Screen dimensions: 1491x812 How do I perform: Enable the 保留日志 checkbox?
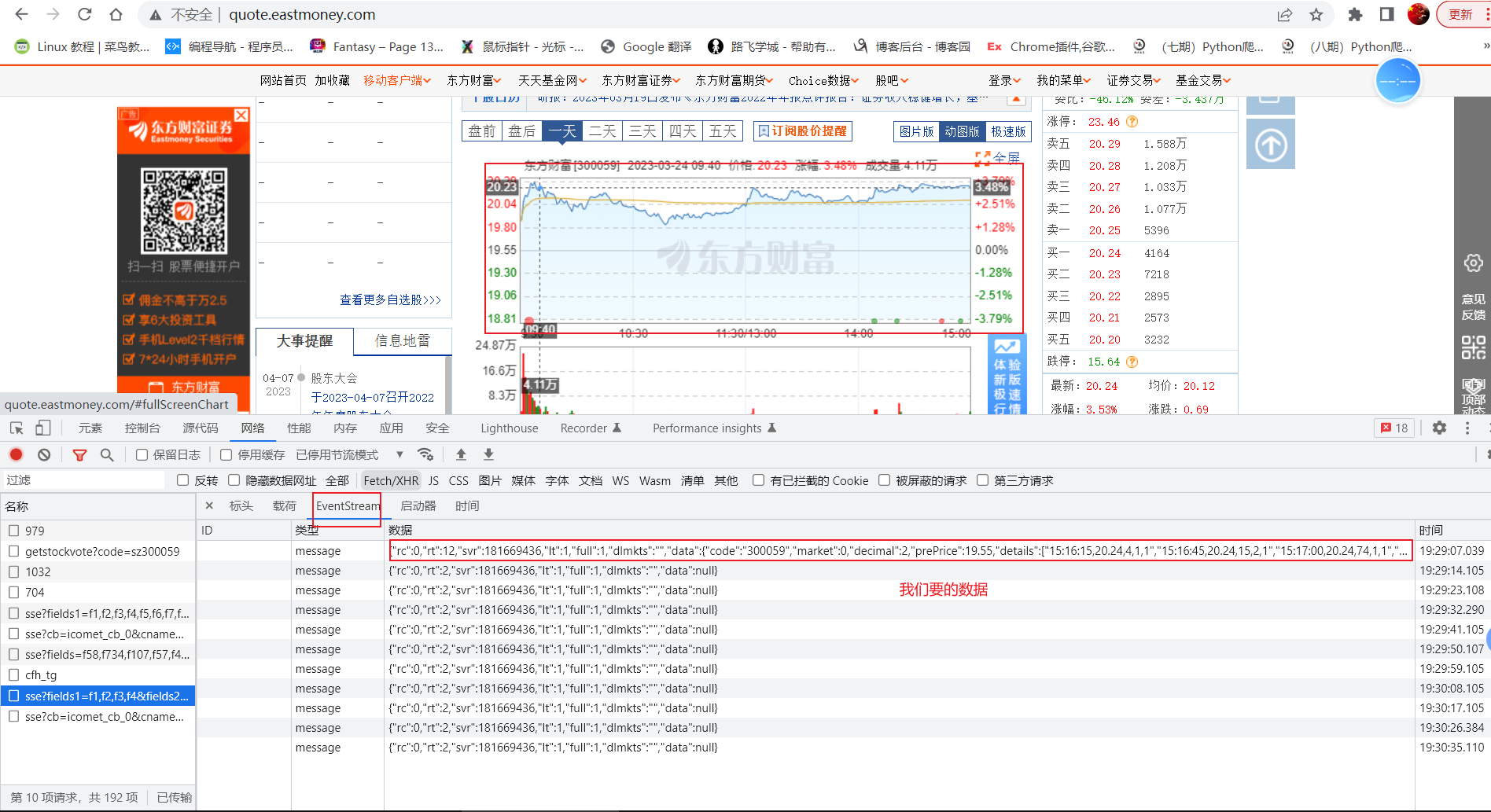pyautogui.click(x=142, y=454)
